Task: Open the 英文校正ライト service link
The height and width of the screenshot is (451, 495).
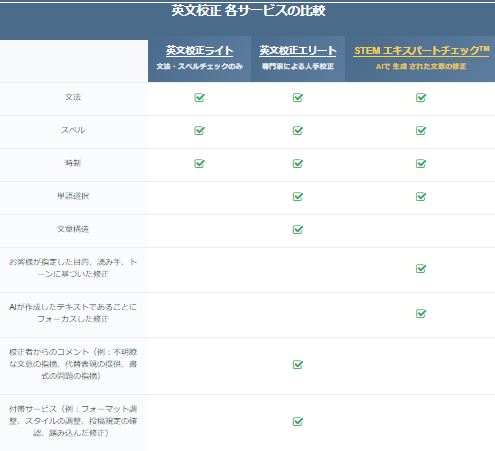Action: coord(199,51)
